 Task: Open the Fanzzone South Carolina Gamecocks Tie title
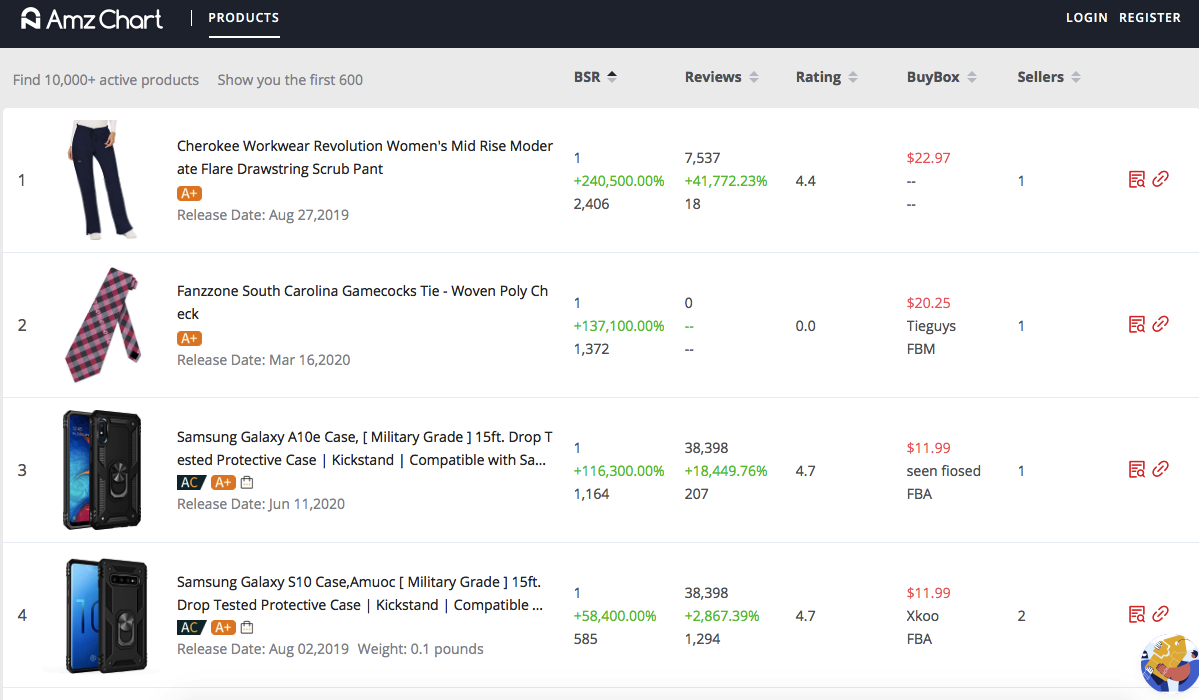pos(362,302)
